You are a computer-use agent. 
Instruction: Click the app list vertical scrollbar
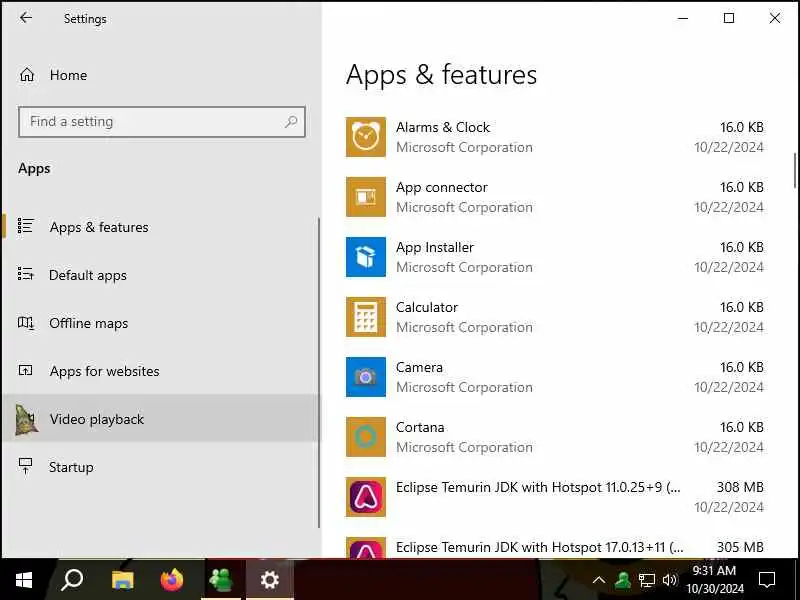(795, 170)
